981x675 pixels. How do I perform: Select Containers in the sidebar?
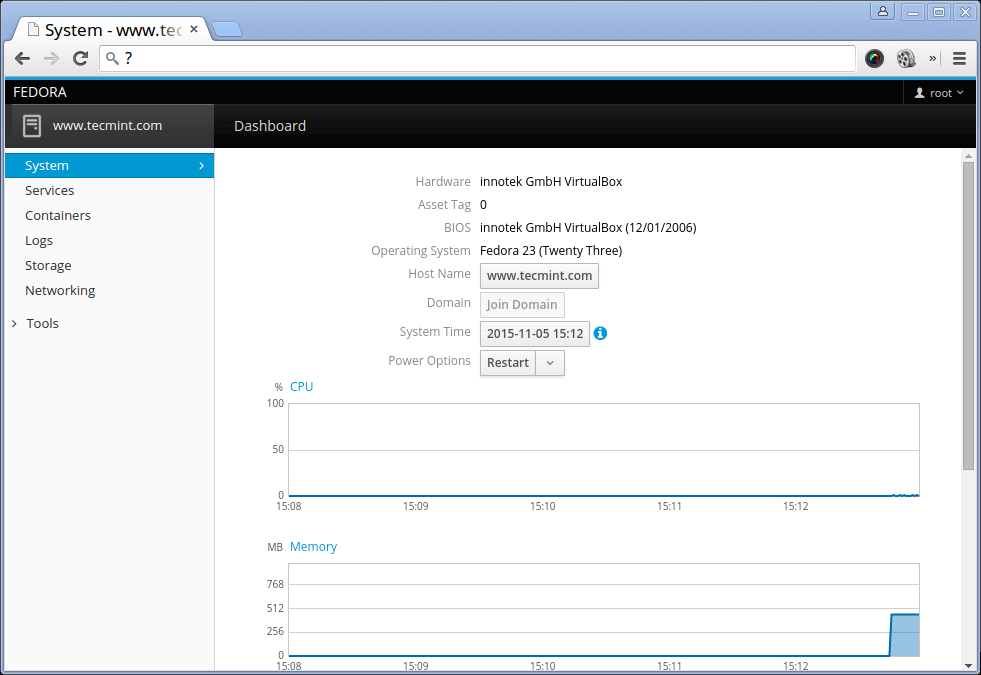pos(58,215)
